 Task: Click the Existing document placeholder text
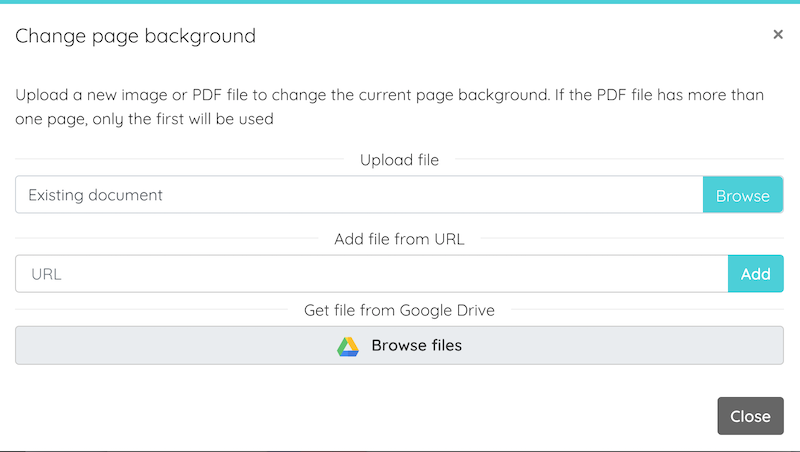[95, 195]
